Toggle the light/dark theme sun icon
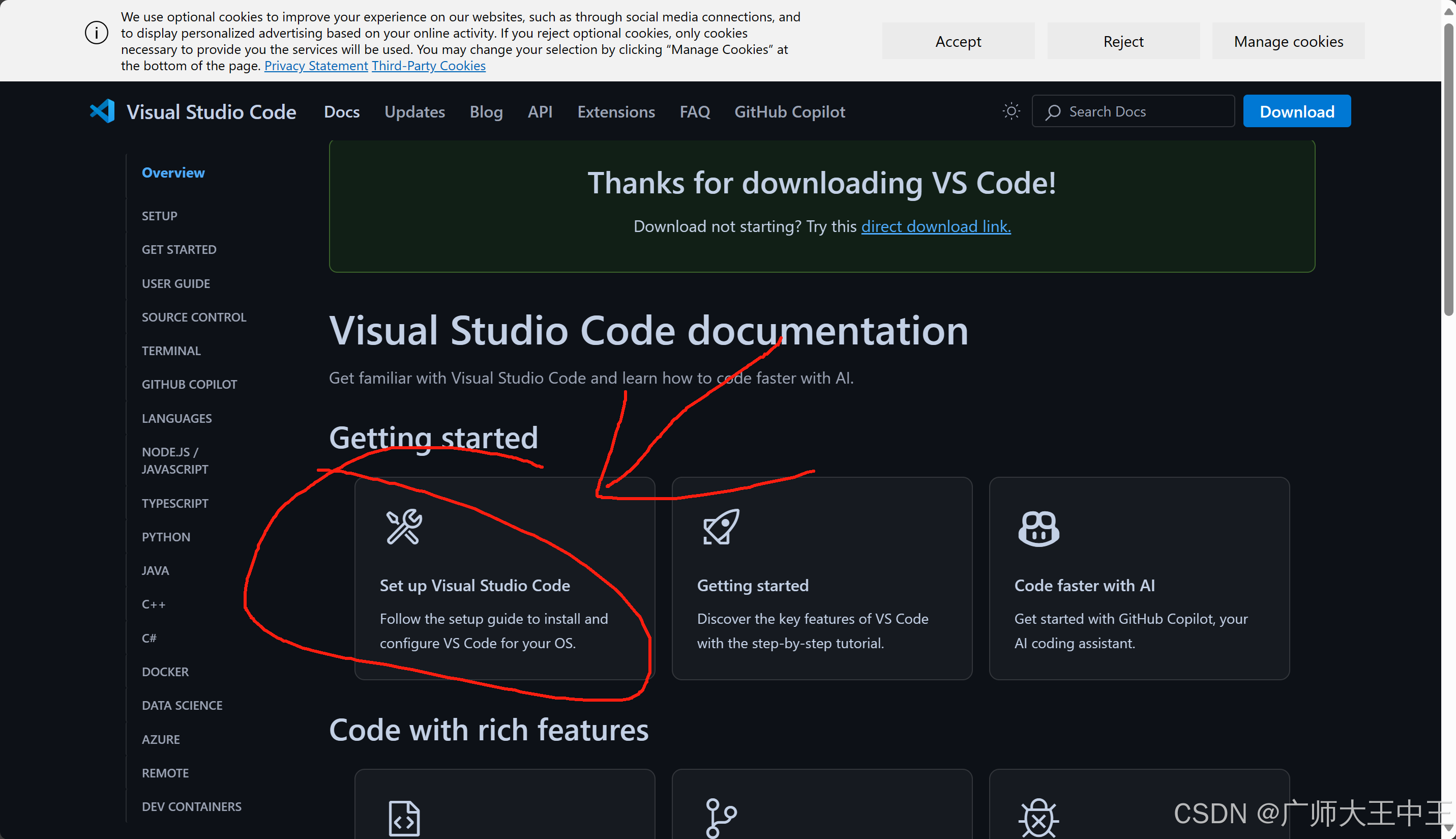The height and width of the screenshot is (839, 1456). 1011,111
